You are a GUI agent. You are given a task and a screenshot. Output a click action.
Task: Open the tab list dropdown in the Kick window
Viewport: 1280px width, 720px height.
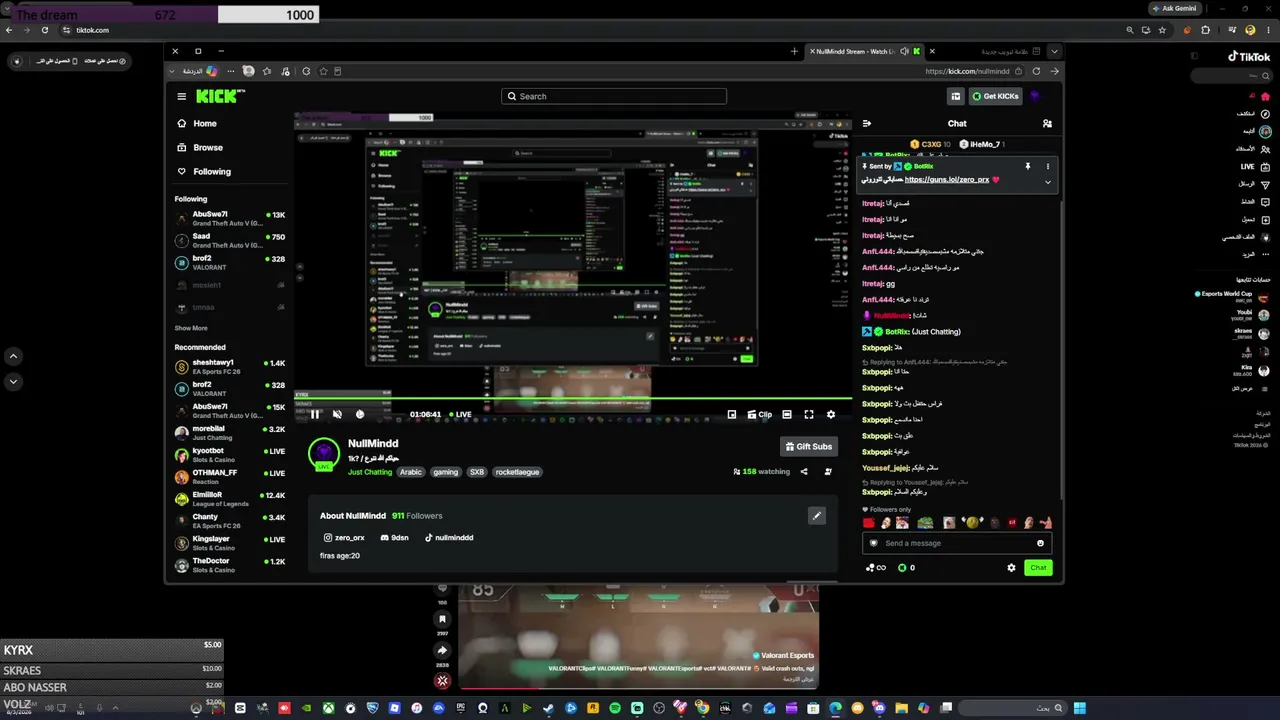pyautogui.click(x=1054, y=51)
